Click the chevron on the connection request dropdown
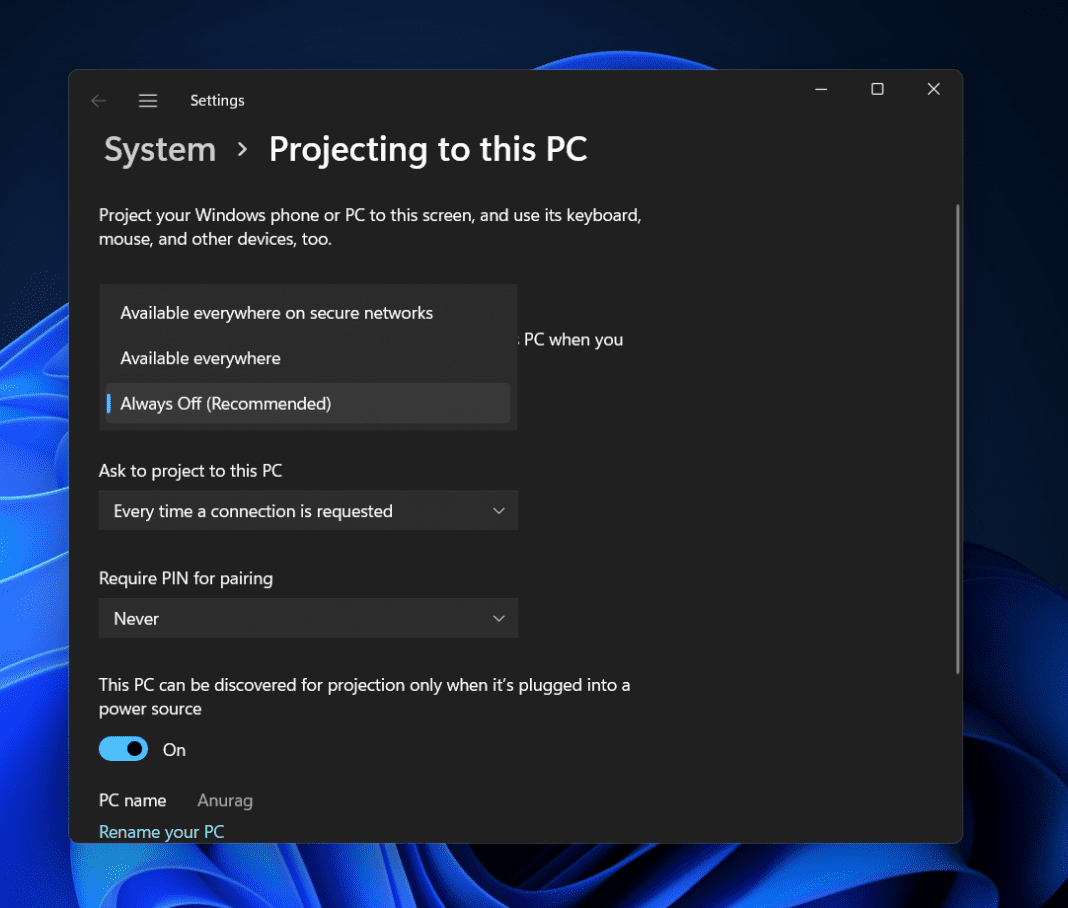This screenshot has height=908, width=1068. (498, 510)
